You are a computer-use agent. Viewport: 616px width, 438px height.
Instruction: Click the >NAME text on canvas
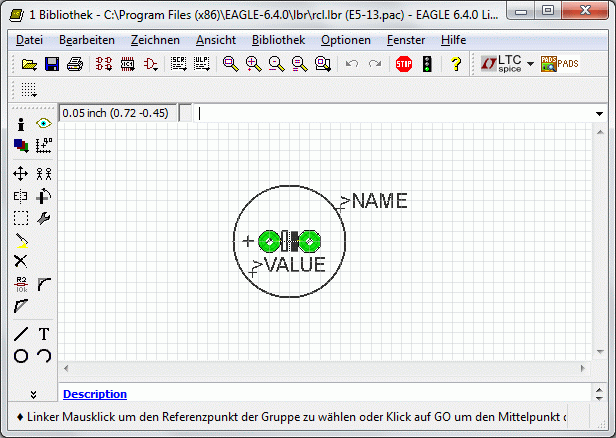[x=374, y=201]
